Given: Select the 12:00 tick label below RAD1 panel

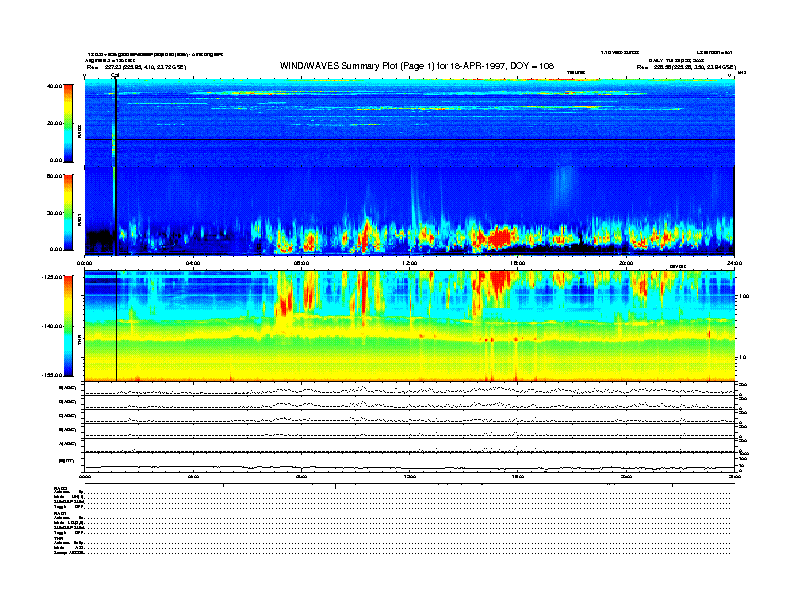Looking at the screenshot, I should 409,263.
